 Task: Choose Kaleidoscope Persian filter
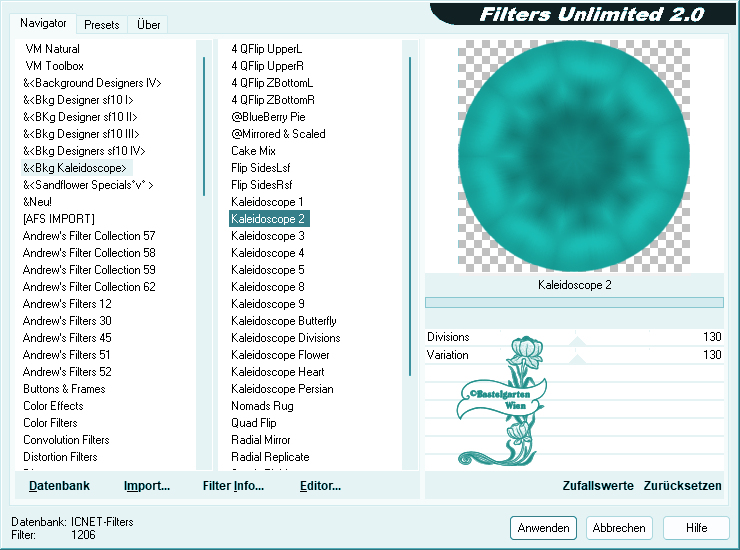pos(282,389)
